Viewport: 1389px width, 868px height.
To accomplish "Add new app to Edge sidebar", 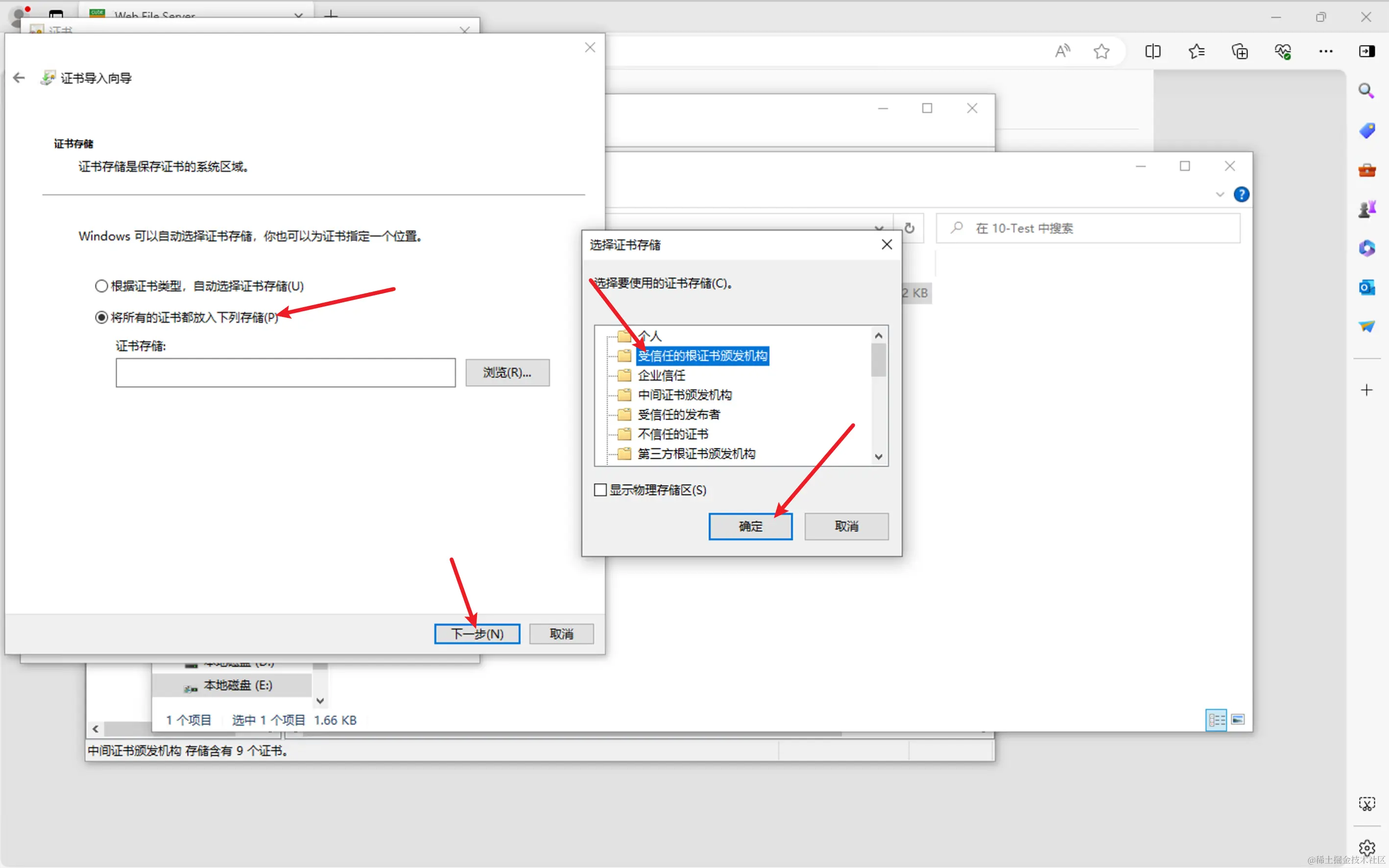I will [x=1366, y=390].
